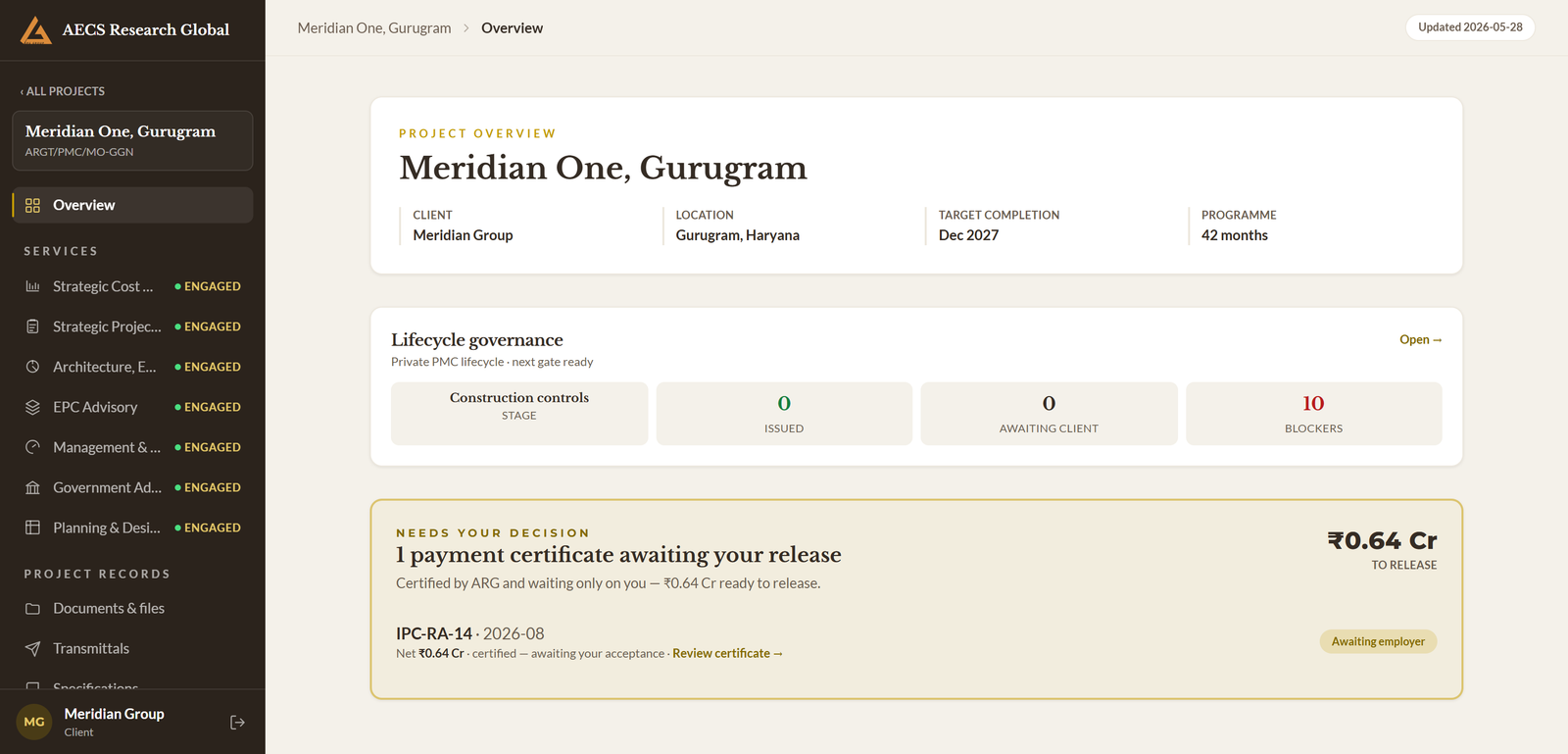The height and width of the screenshot is (754, 1568).
Task: Click the MG user avatar
Action: [34, 723]
